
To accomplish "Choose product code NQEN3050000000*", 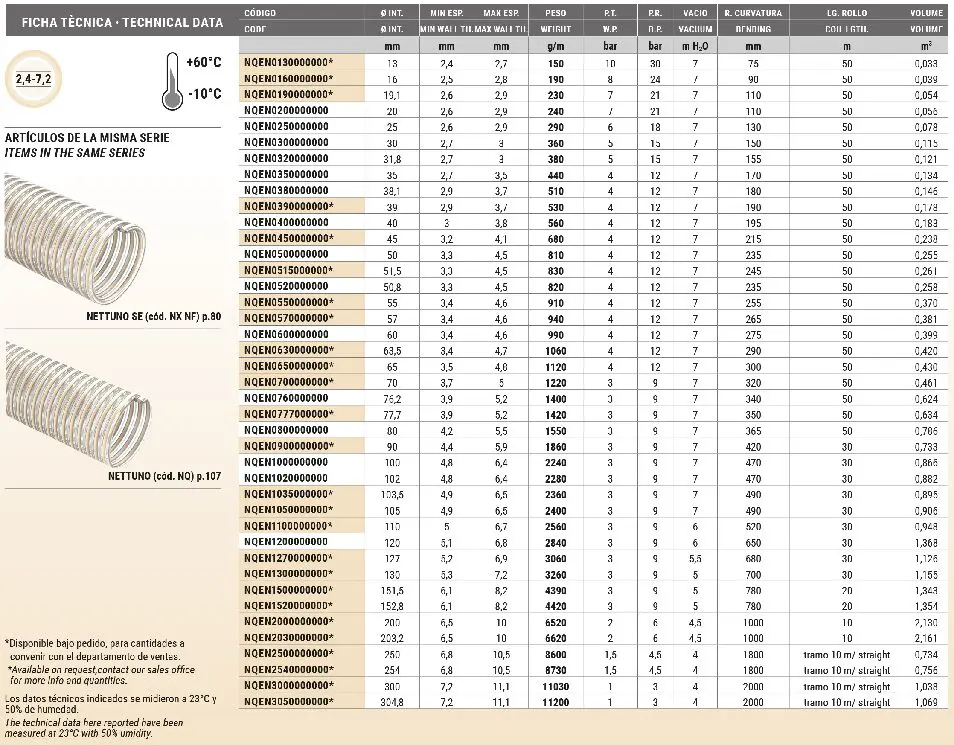I will pyautogui.click(x=289, y=701).
